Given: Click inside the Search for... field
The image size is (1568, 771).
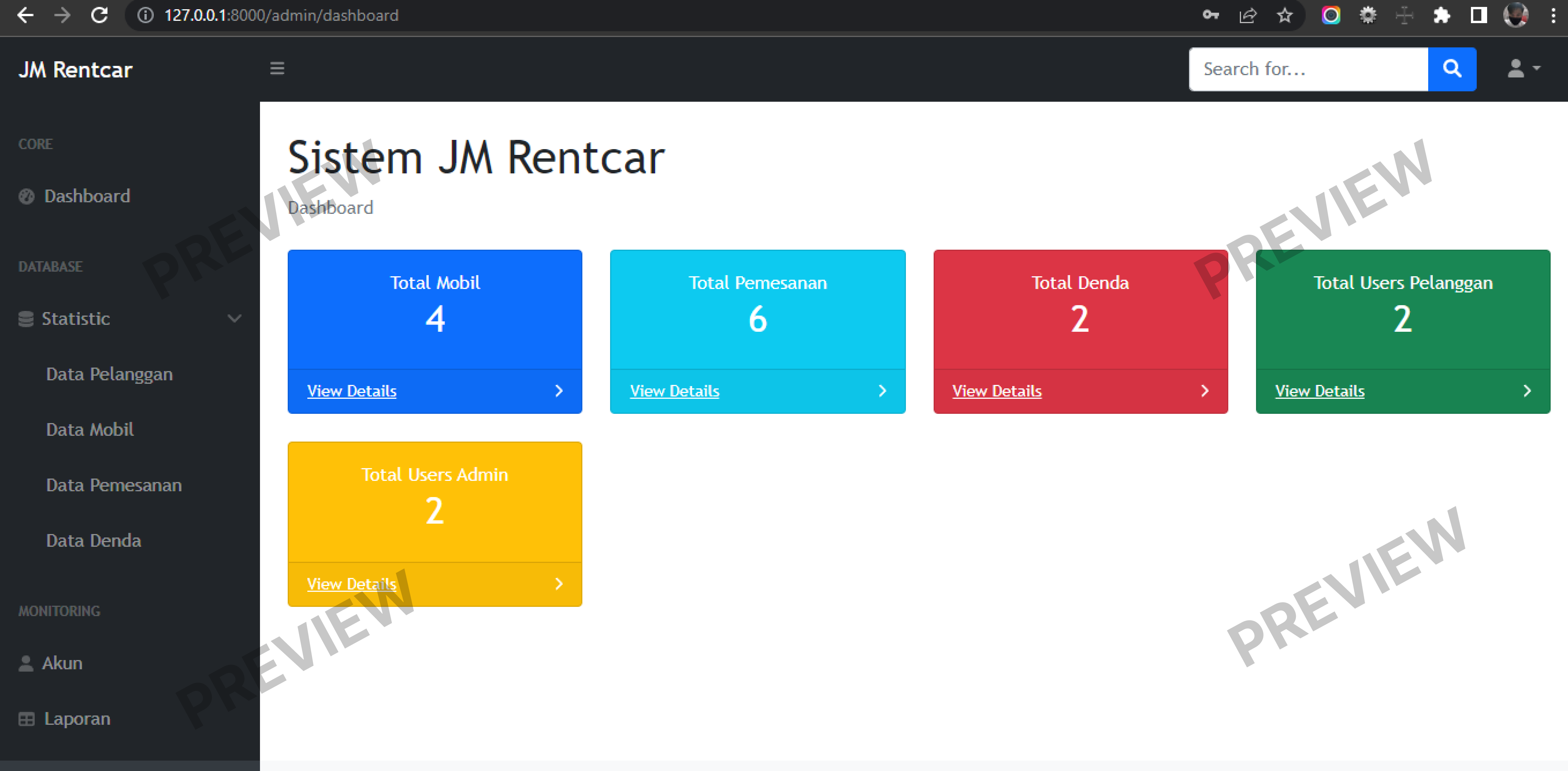Looking at the screenshot, I should tap(1308, 69).
